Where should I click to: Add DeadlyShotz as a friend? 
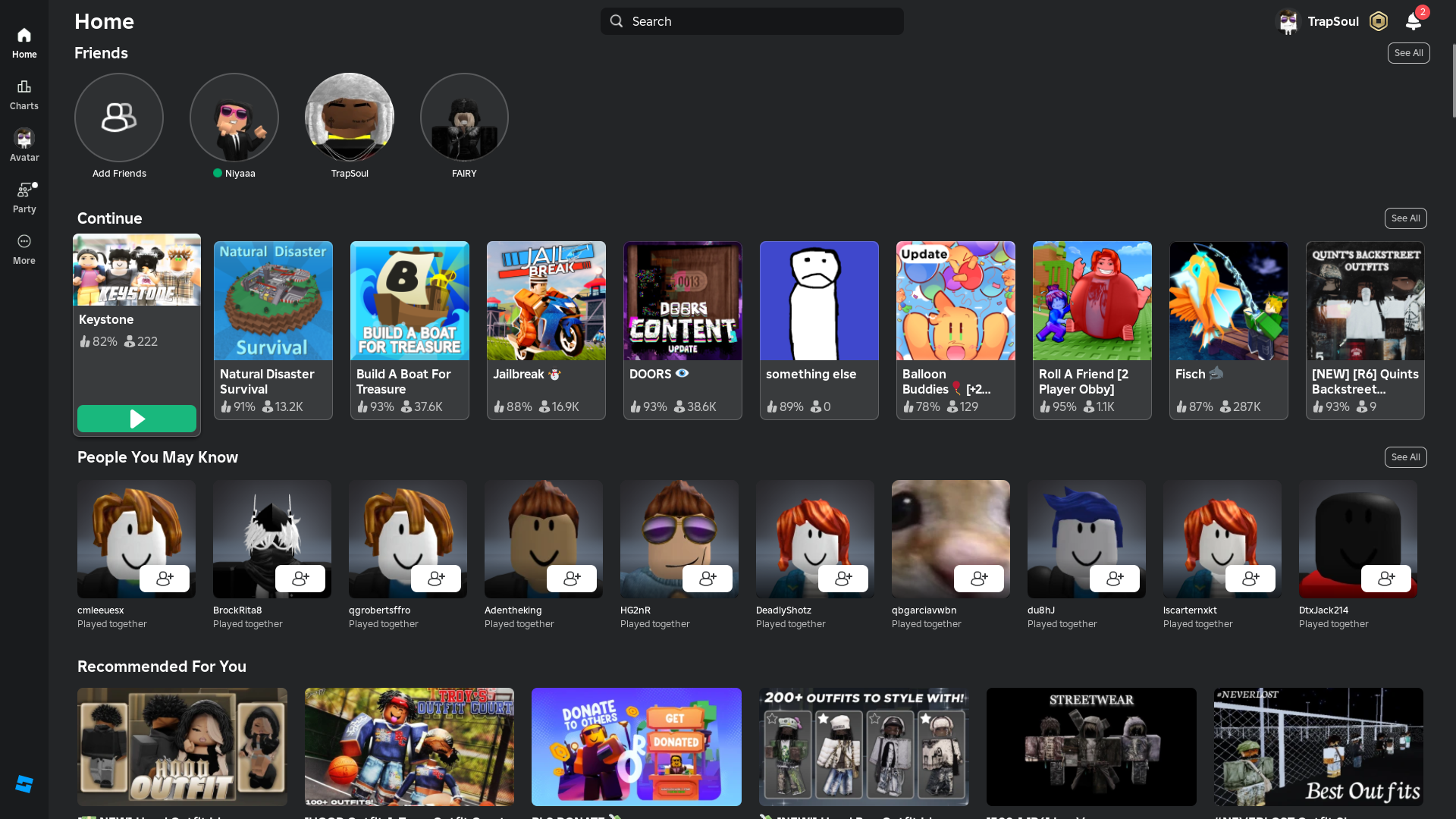pyautogui.click(x=843, y=579)
